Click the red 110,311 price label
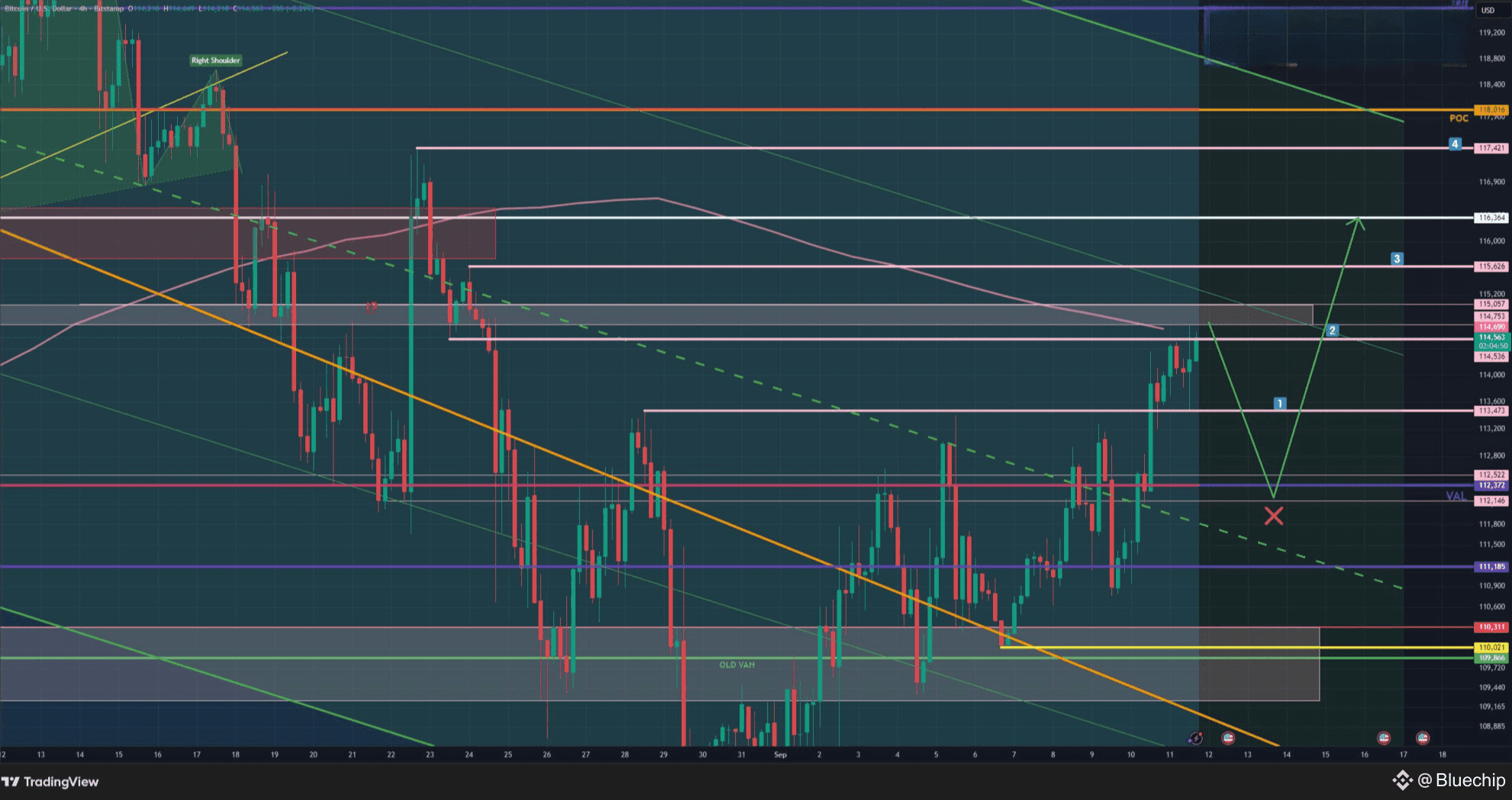 1491,627
